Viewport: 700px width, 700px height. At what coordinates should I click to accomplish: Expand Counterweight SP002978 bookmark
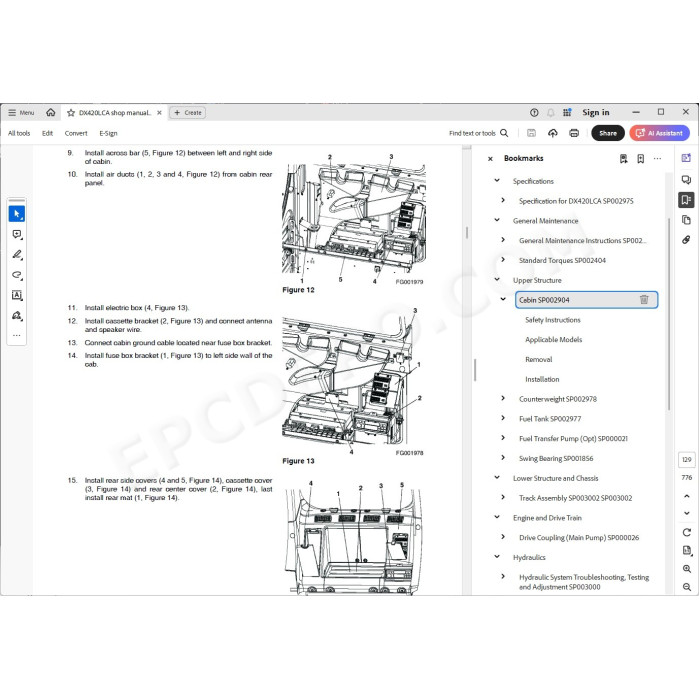503,398
